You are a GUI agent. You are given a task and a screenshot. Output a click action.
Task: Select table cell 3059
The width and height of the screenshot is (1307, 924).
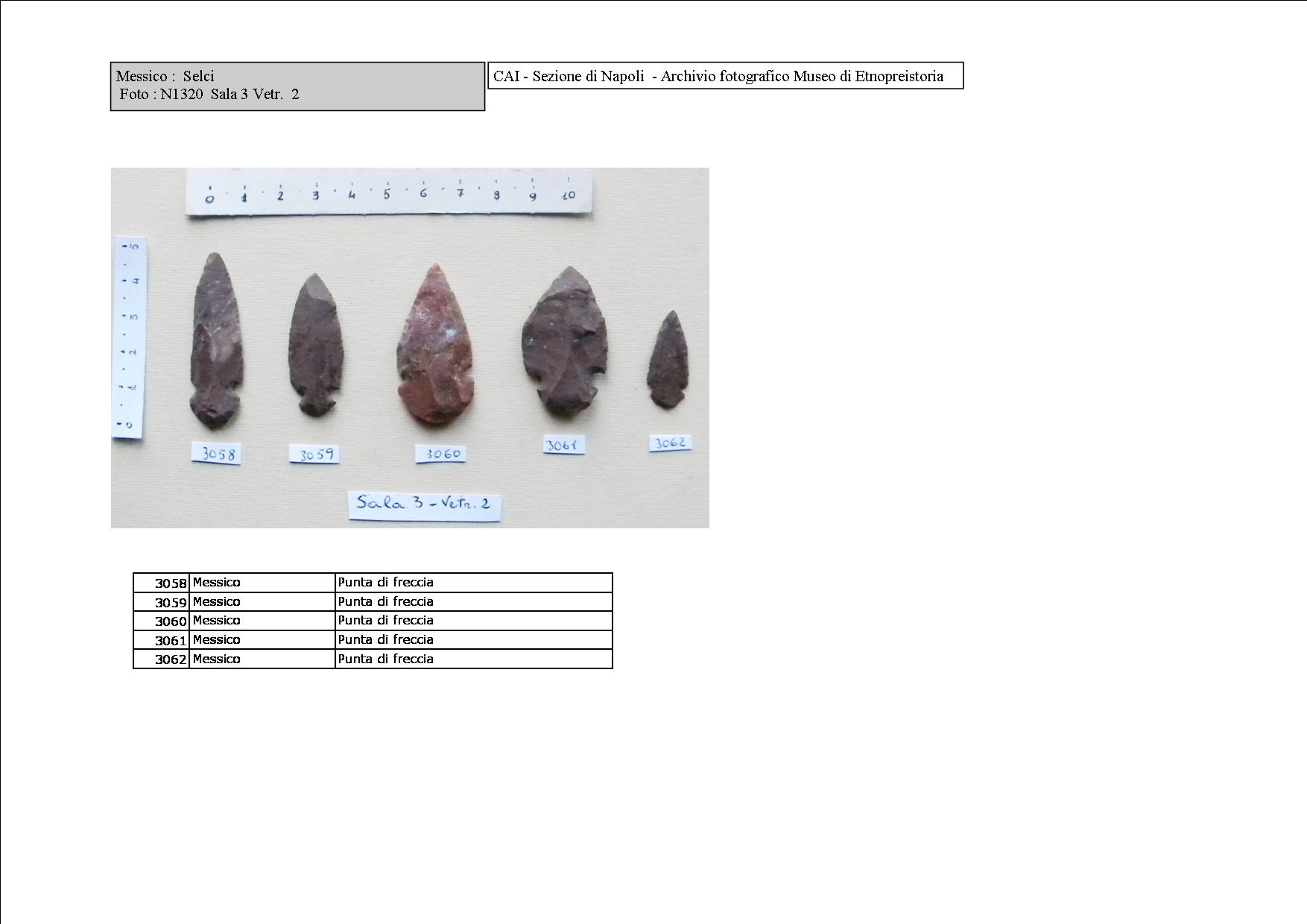point(162,602)
